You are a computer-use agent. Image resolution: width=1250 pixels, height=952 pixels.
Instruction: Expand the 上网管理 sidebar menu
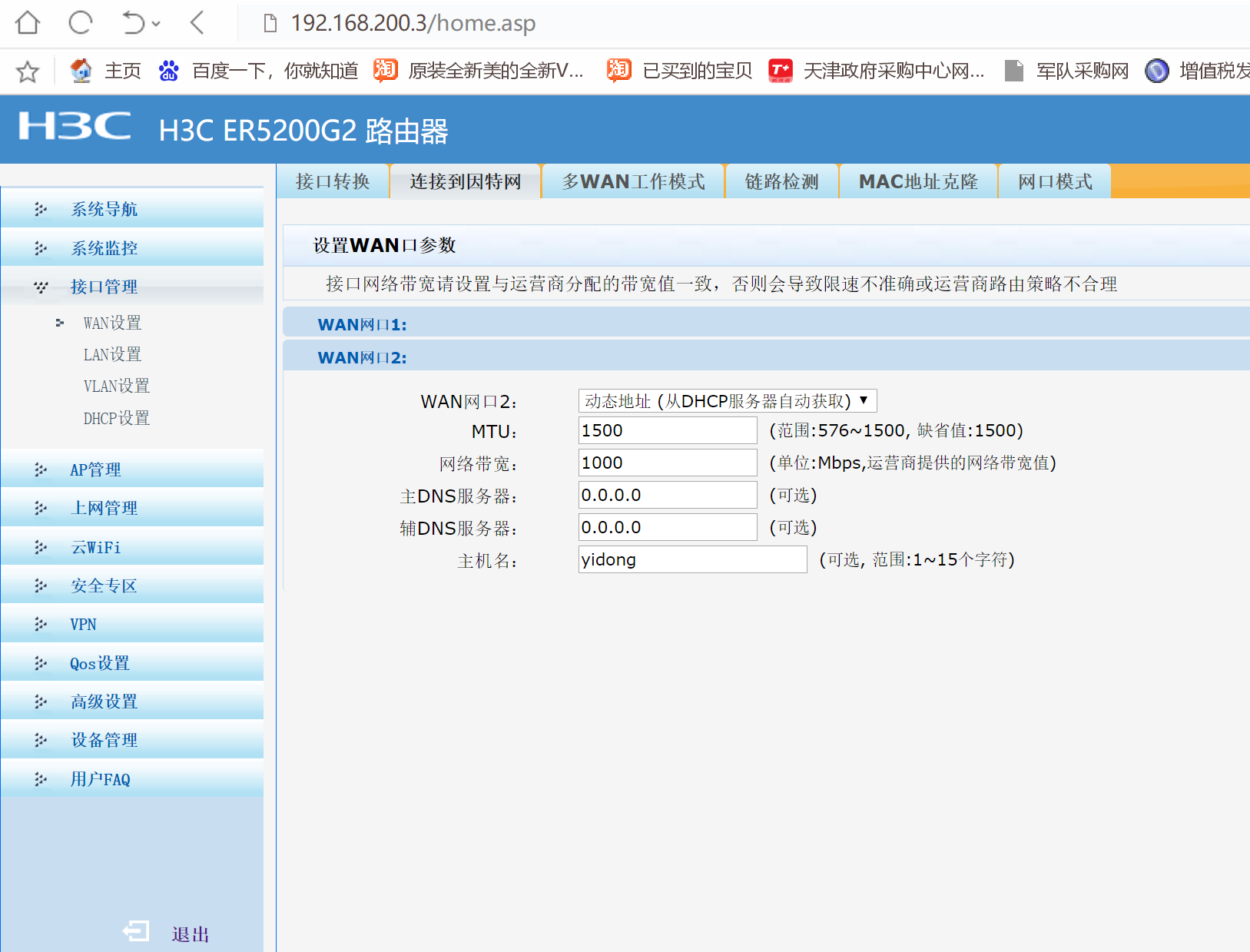(132, 508)
